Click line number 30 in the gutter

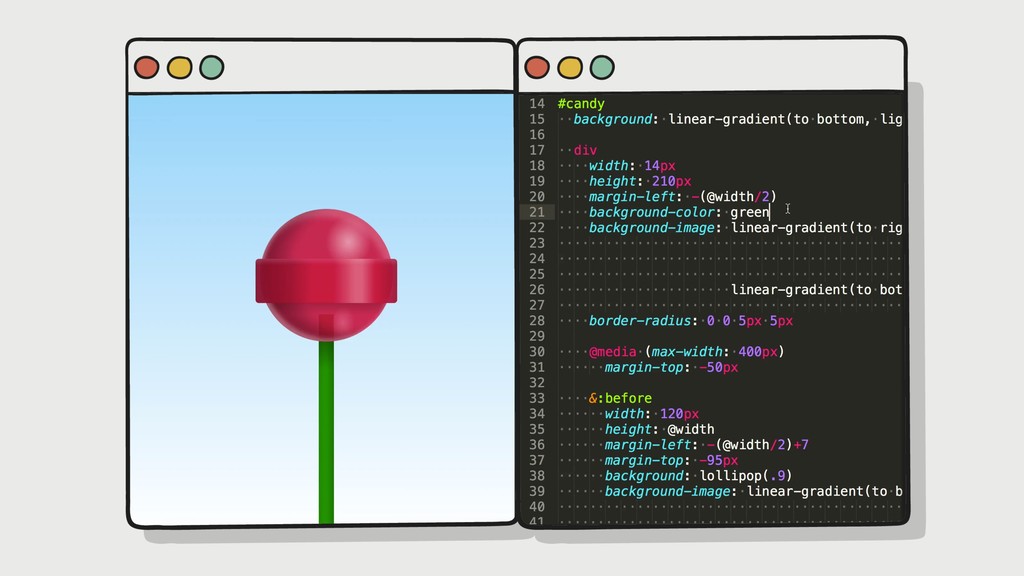537,351
